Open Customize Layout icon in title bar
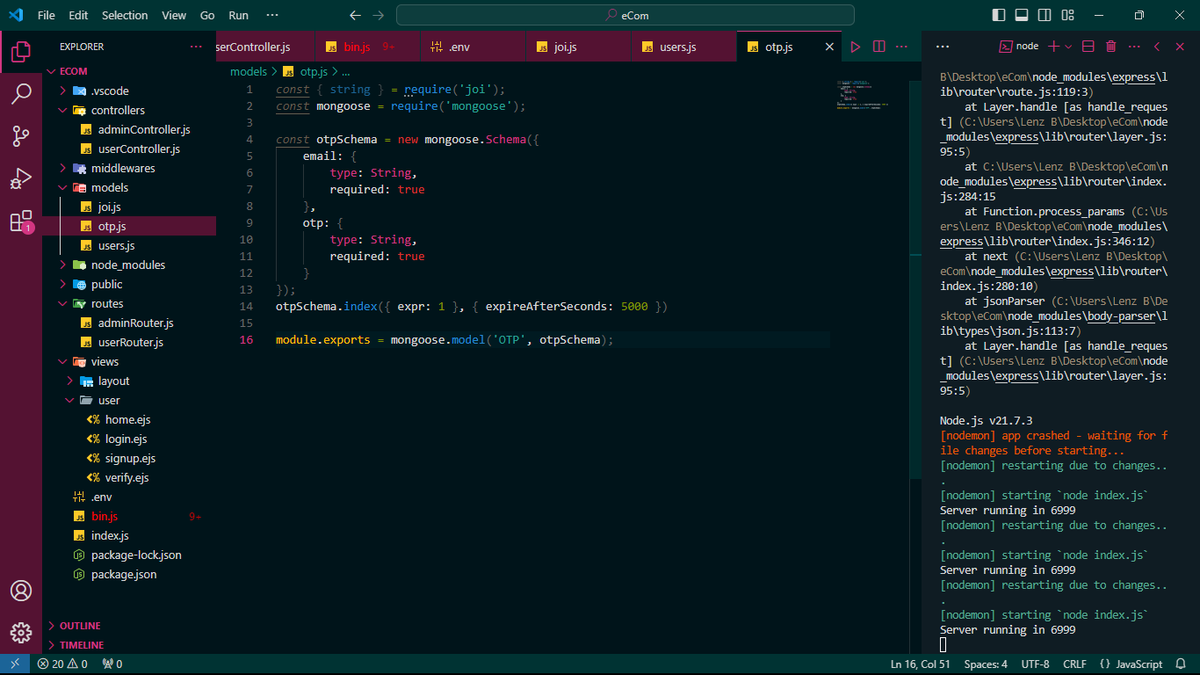This screenshot has height=675, width=1200. click(1068, 15)
